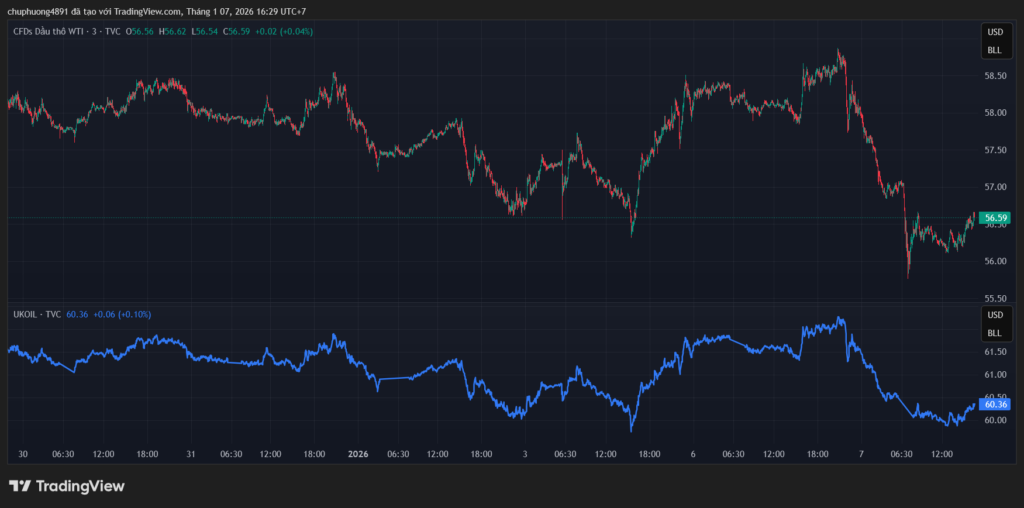Click the day 31 label on the time axis
The image size is (1024, 508).
point(190,453)
